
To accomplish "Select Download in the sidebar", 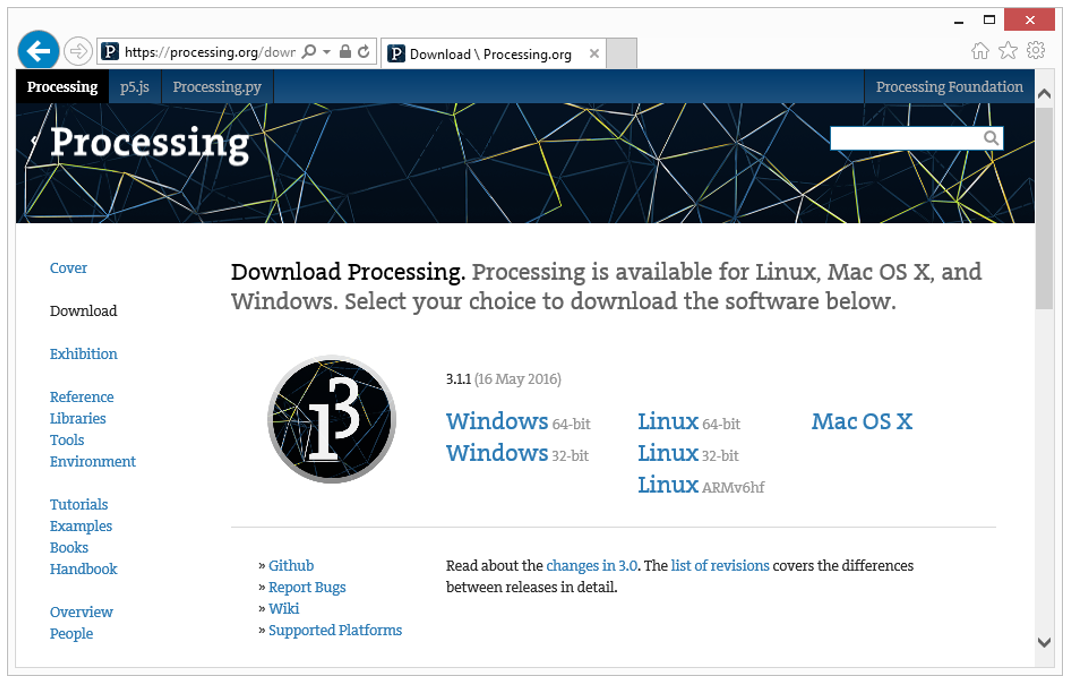I will pyautogui.click(x=83, y=311).
